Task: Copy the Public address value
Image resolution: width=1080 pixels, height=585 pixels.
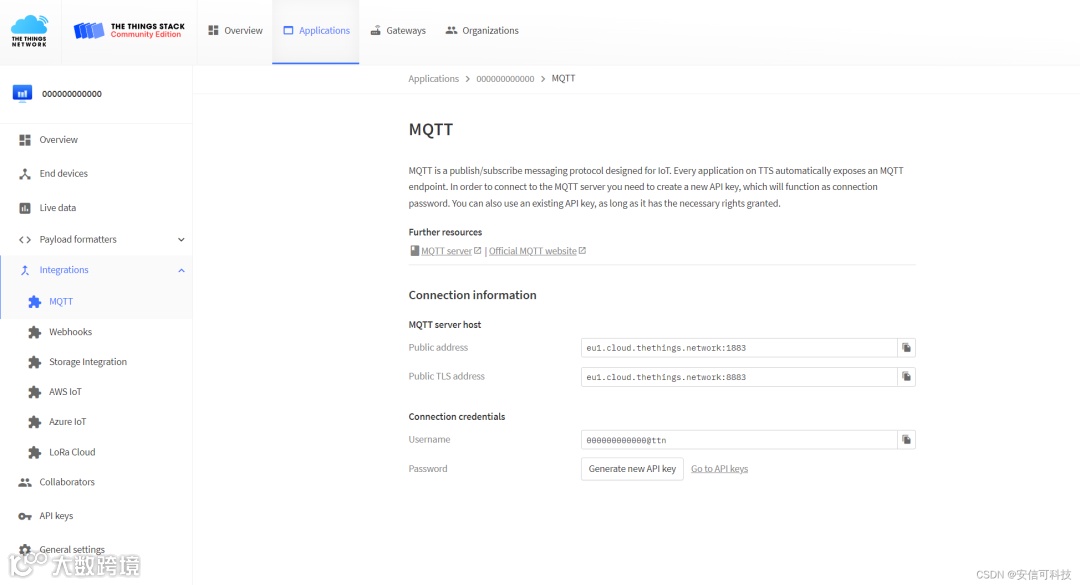Action: click(x=906, y=348)
